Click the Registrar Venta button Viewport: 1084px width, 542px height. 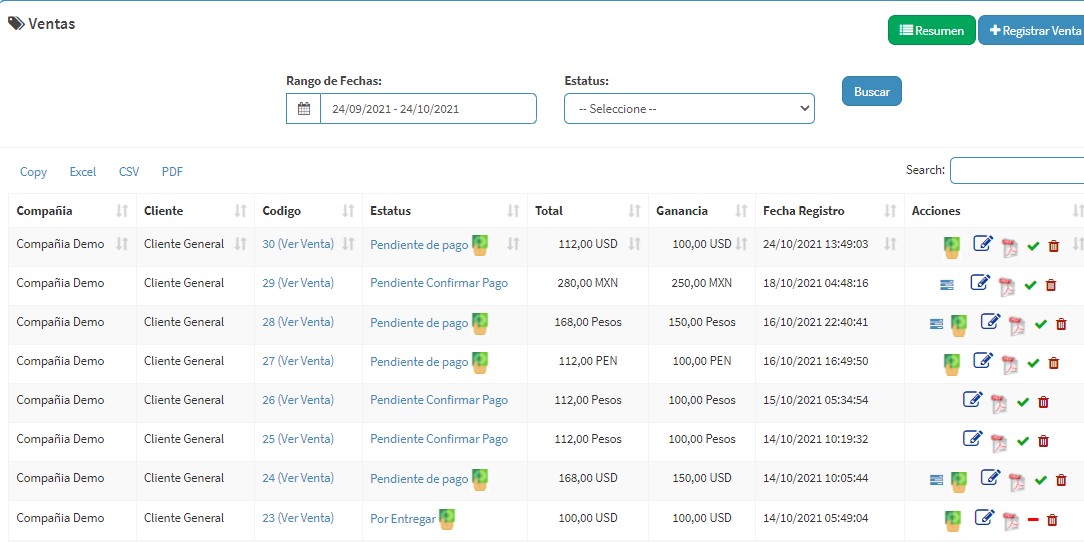1033,30
